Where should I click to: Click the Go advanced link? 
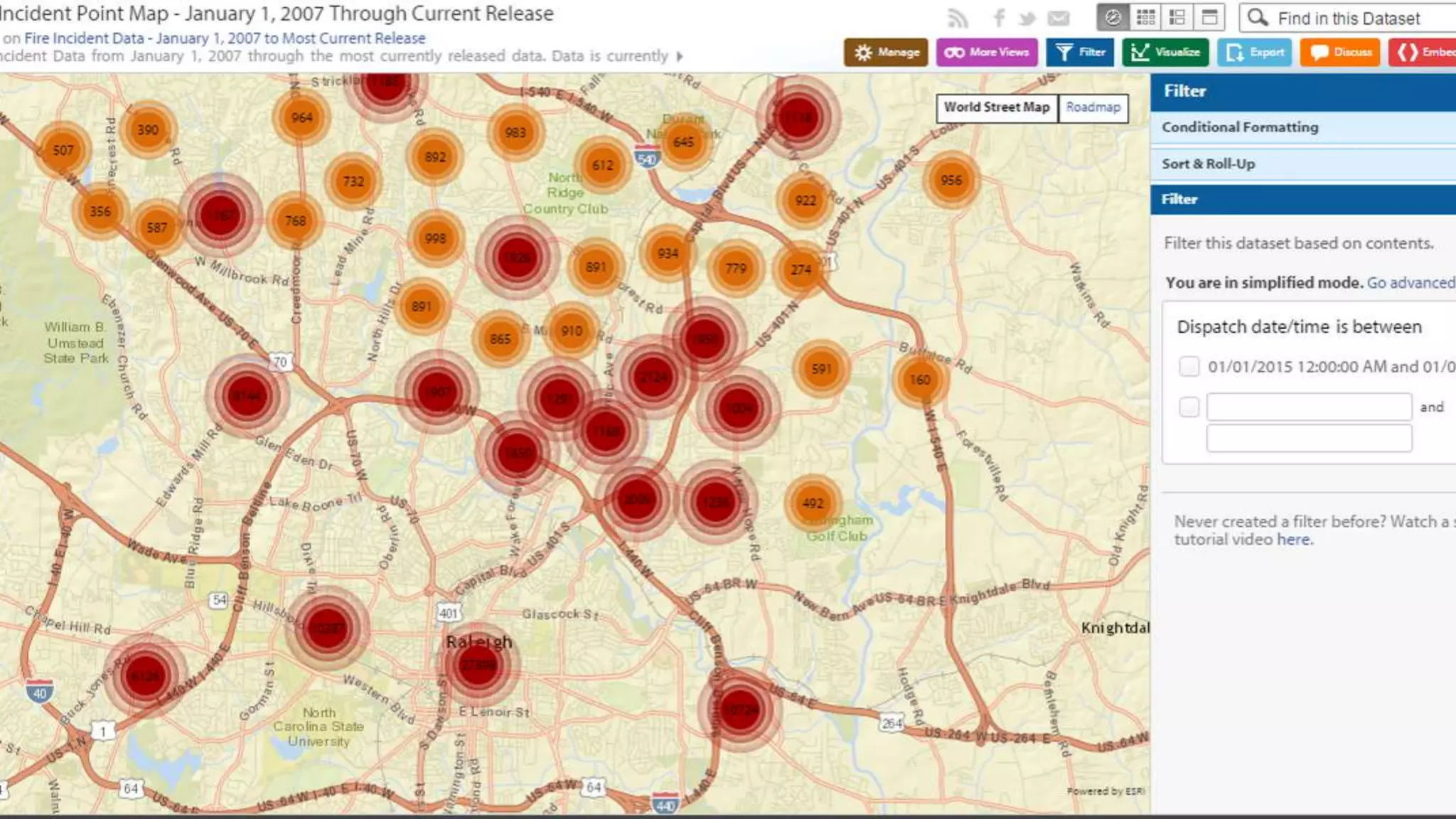point(1410,283)
